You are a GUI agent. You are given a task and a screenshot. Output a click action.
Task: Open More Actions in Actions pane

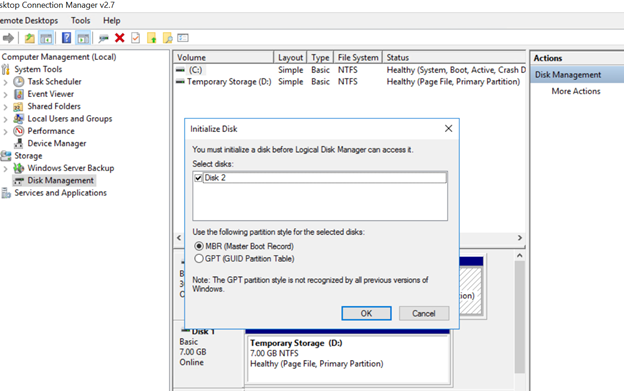pyautogui.click(x=576, y=91)
